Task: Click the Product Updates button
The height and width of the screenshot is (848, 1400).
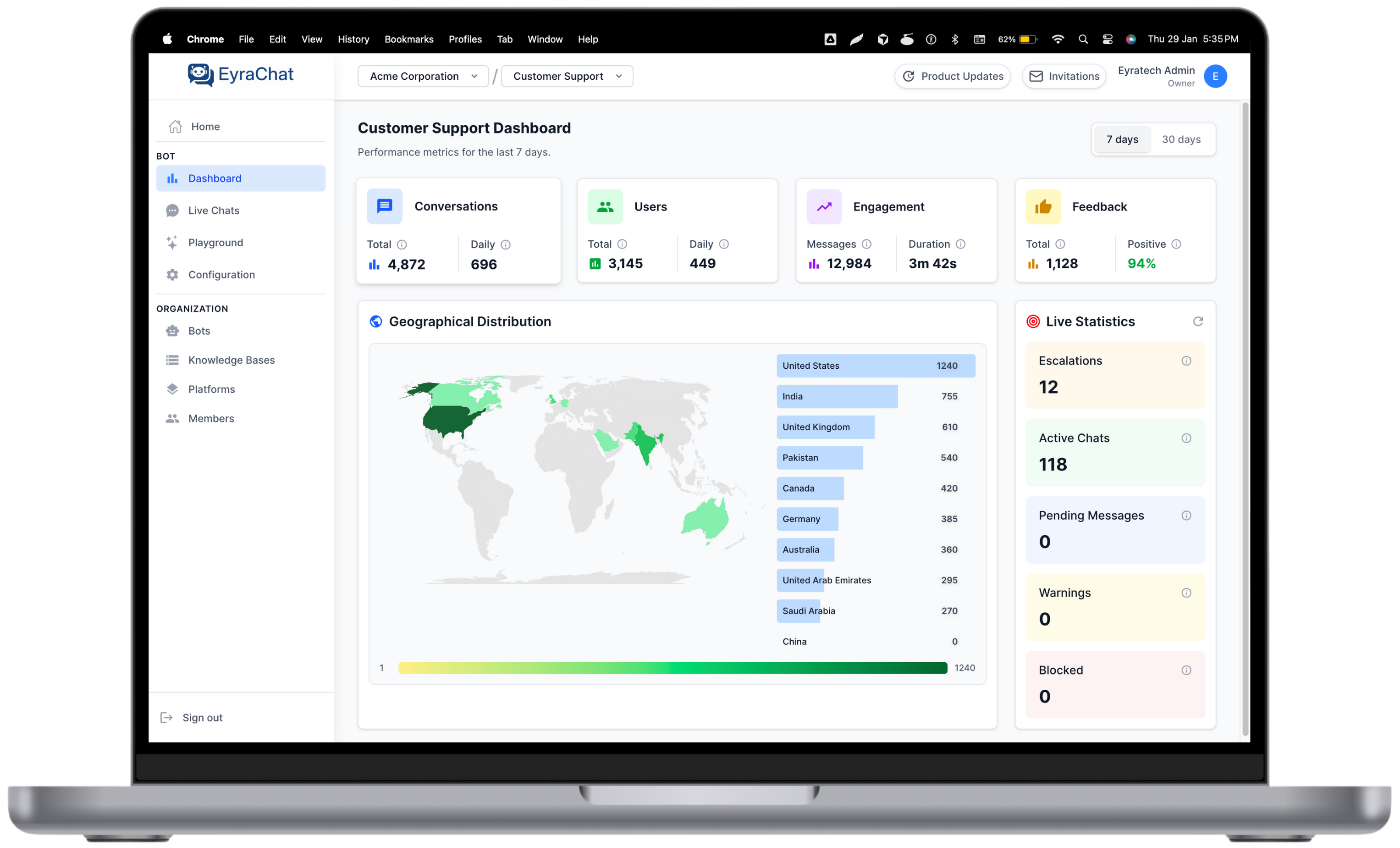Action: (952, 76)
